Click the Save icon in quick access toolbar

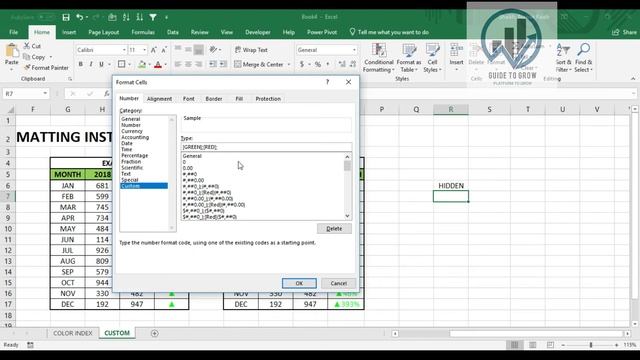pyautogui.click(x=66, y=17)
